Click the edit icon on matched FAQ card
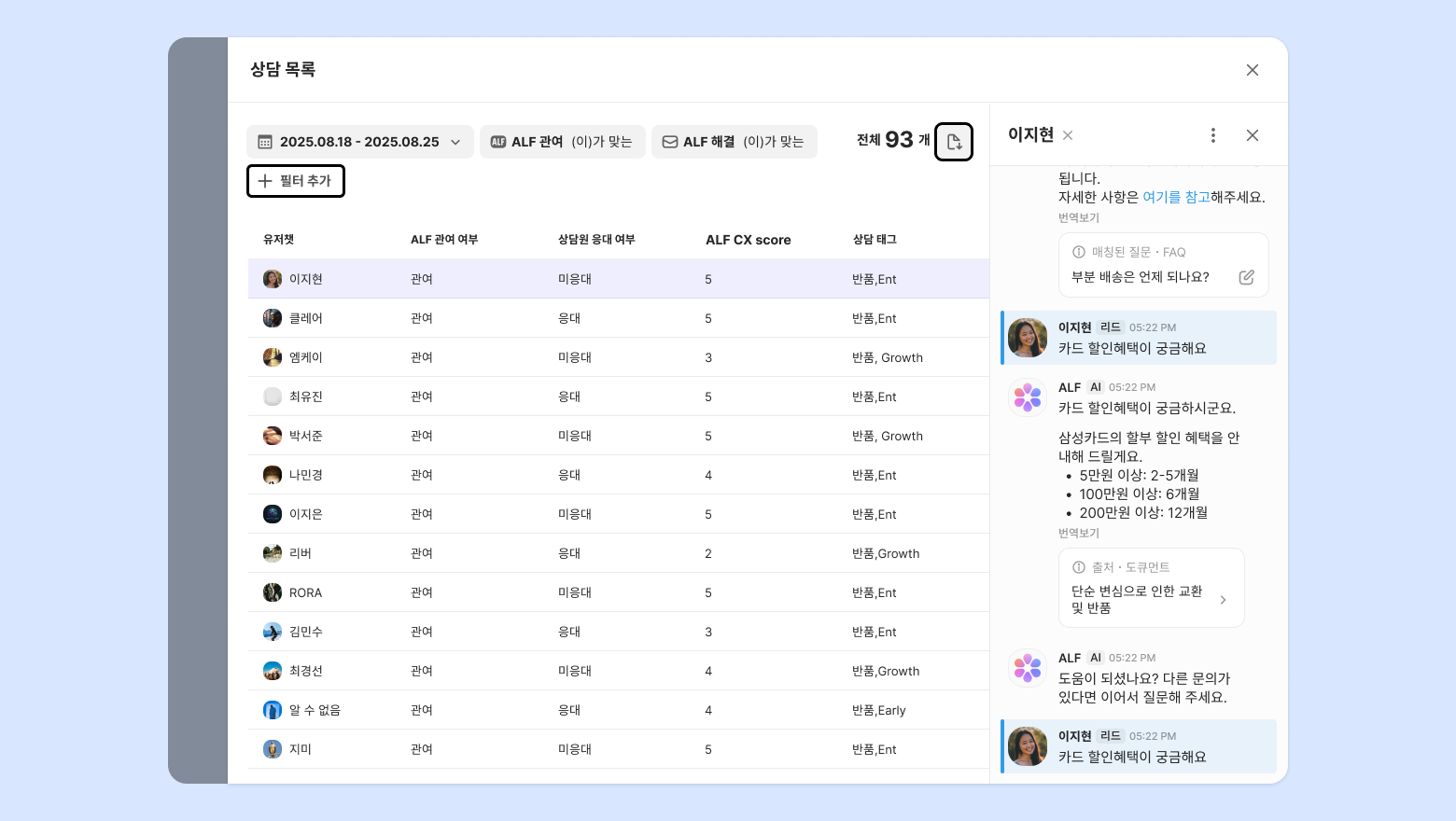The width and height of the screenshot is (1456, 821). click(1246, 277)
